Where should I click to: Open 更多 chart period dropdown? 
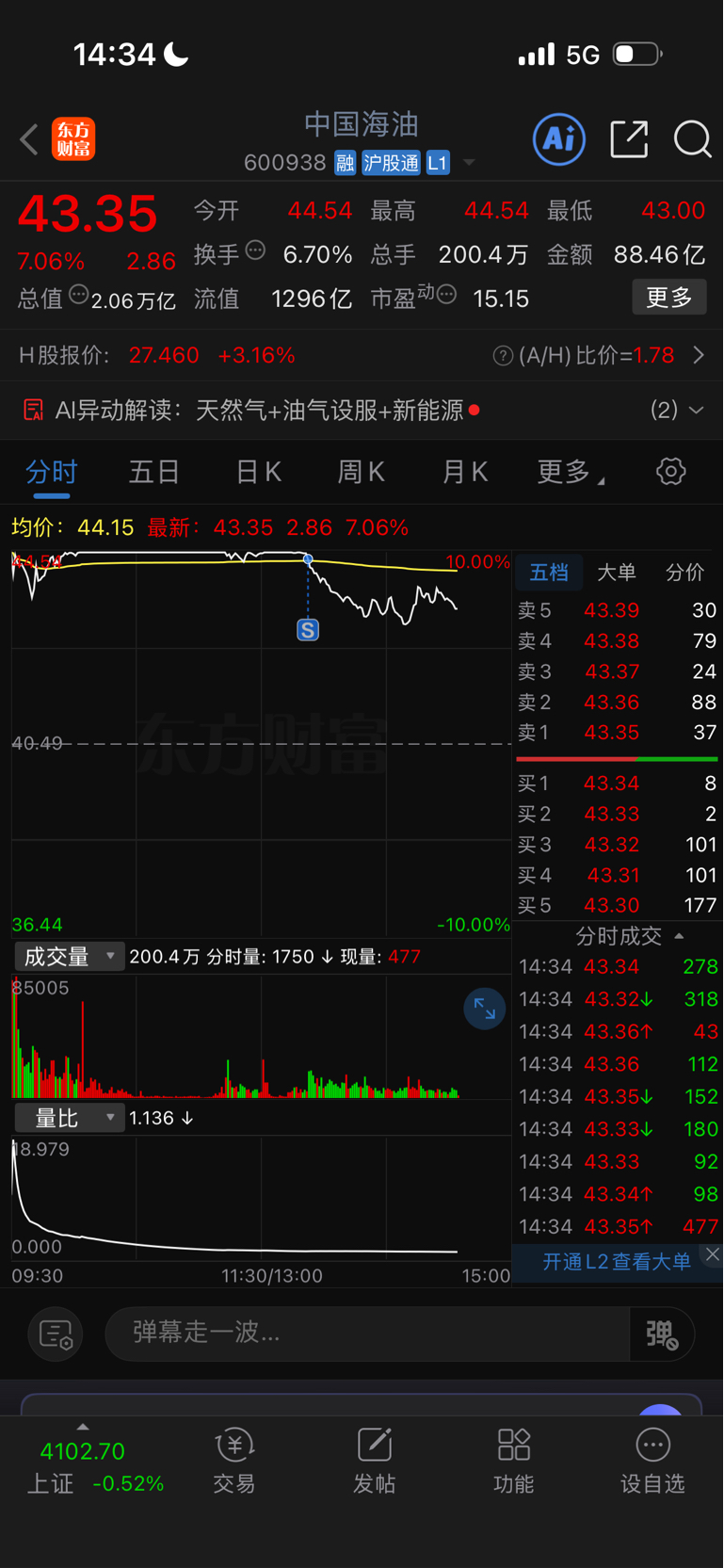(571, 472)
